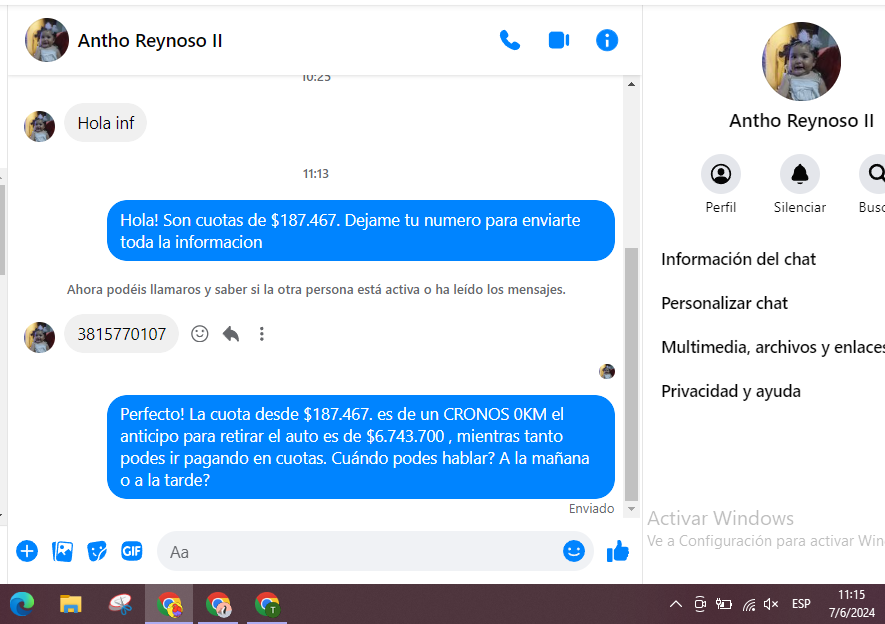Click the Aa message input field

[360, 551]
